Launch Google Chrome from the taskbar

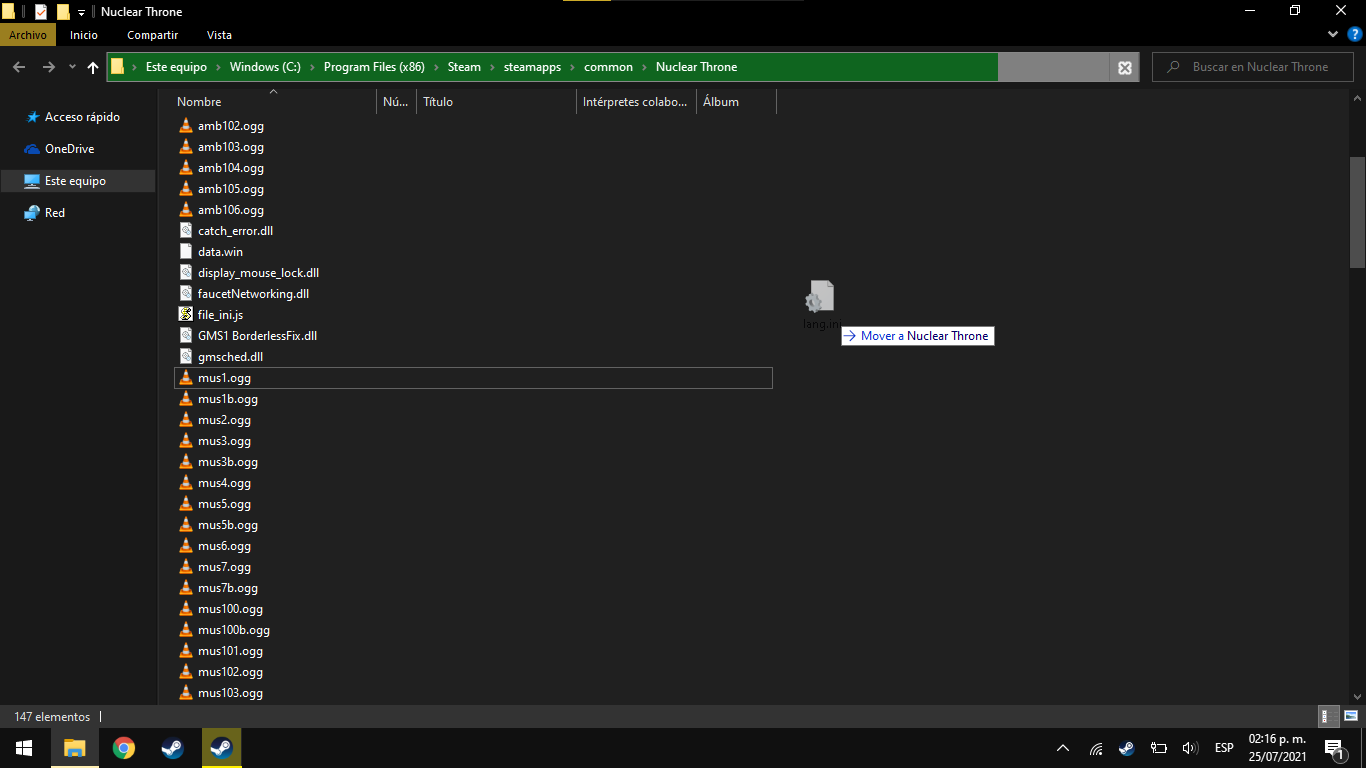click(124, 748)
